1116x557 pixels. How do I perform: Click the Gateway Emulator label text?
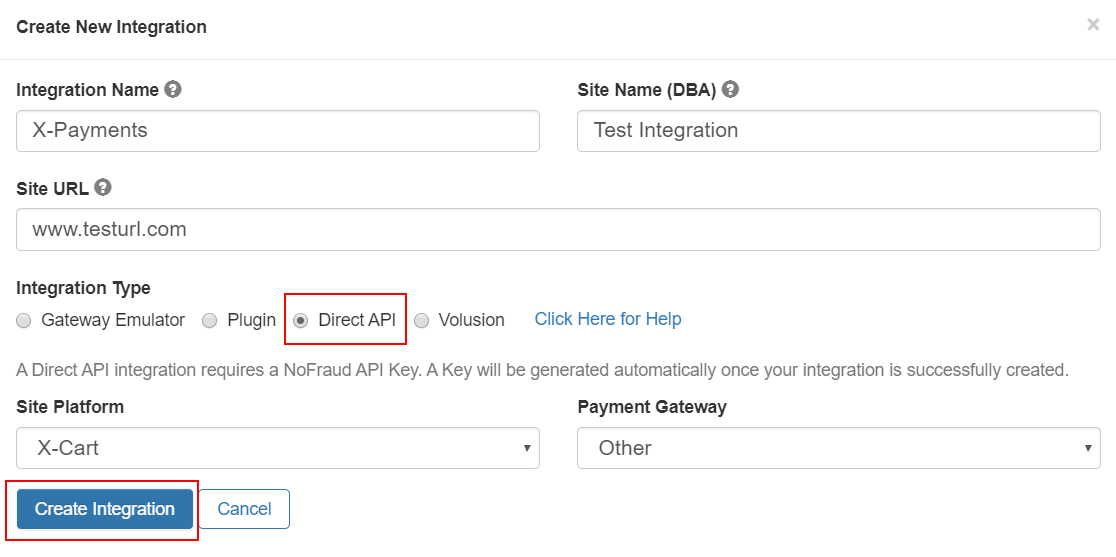(112, 320)
